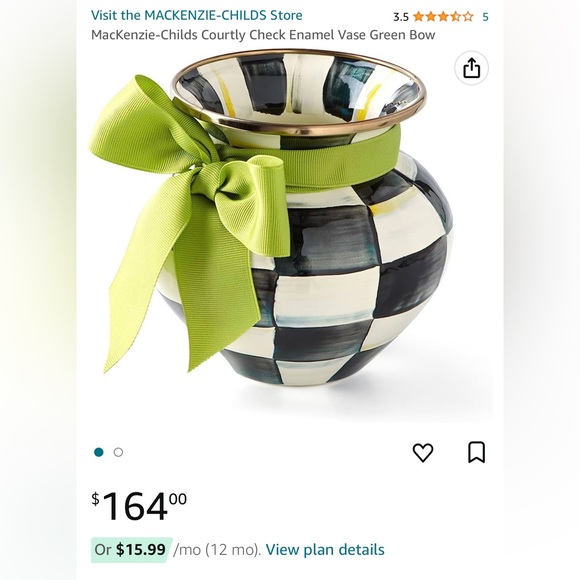
Task: Tap the Or $15.99 monthly badge
Action: click(132, 550)
